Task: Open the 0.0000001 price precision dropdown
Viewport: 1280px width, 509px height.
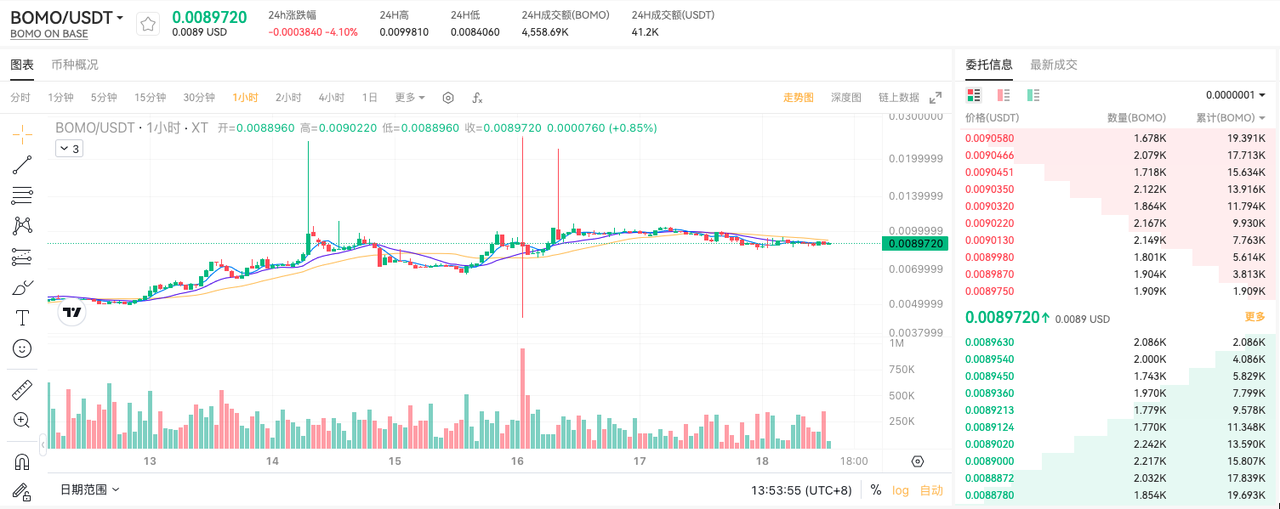Action: pyautogui.click(x=1236, y=95)
